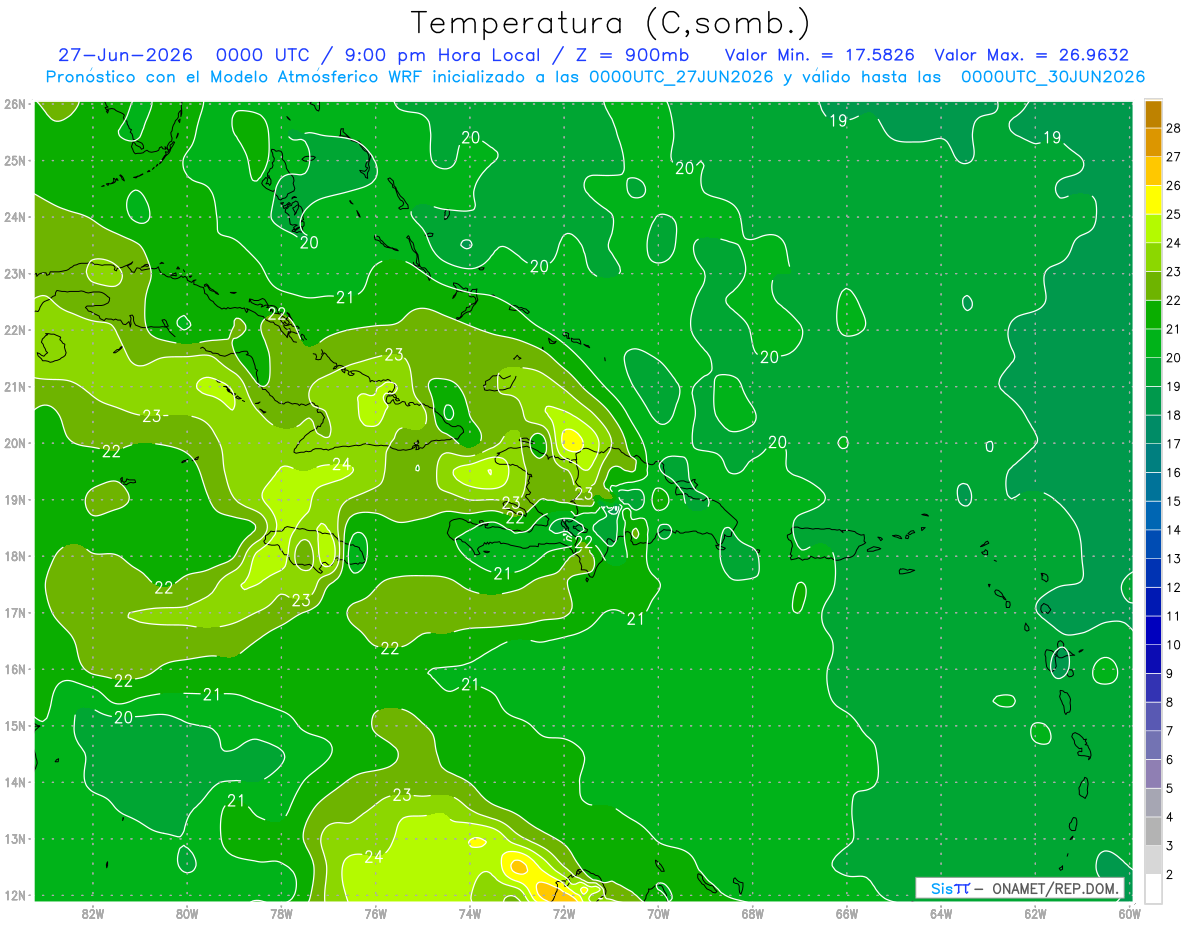The height and width of the screenshot is (927, 1200).
Task: Click the 'ONAMET/REP.DOM.' credit label
Action: pyautogui.click(x=1056, y=888)
